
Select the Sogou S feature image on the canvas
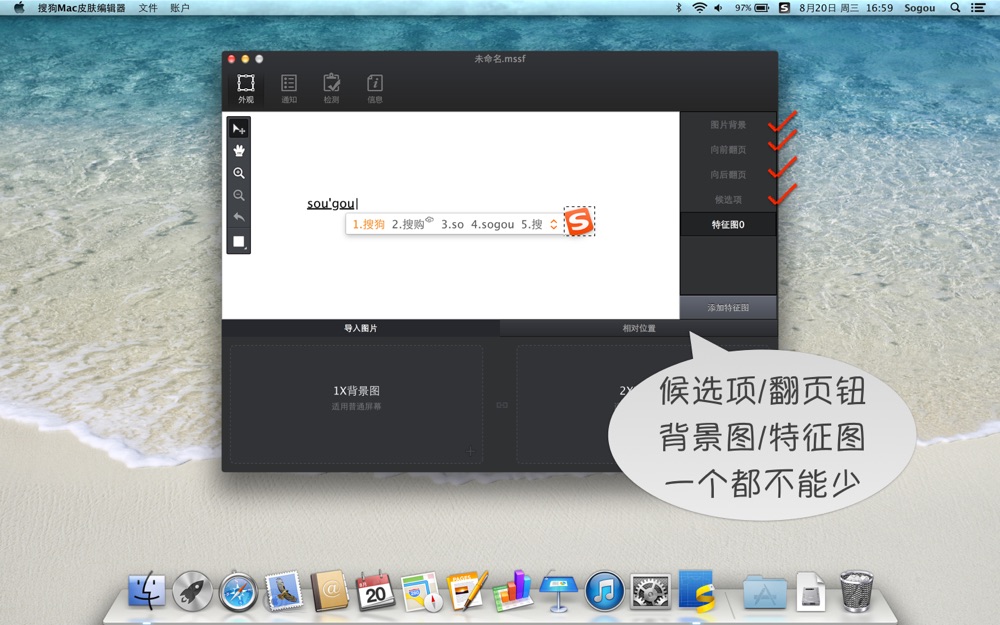pyautogui.click(x=580, y=222)
